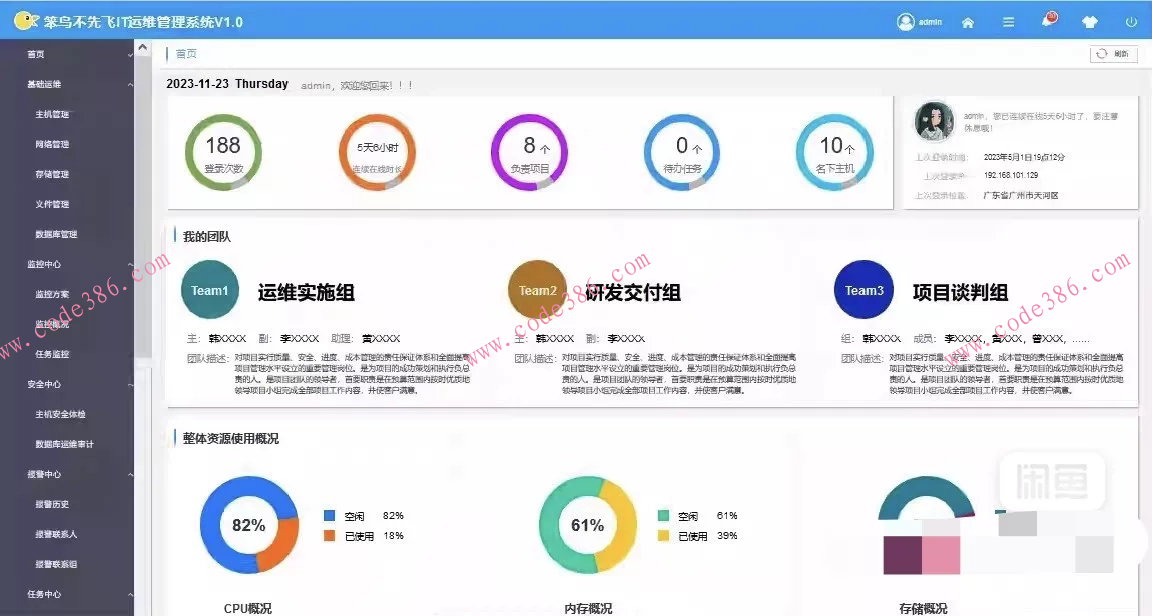Click the home icon in the top navbar
Image resolution: width=1152 pixels, height=616 pixels.
coord(967,20)
